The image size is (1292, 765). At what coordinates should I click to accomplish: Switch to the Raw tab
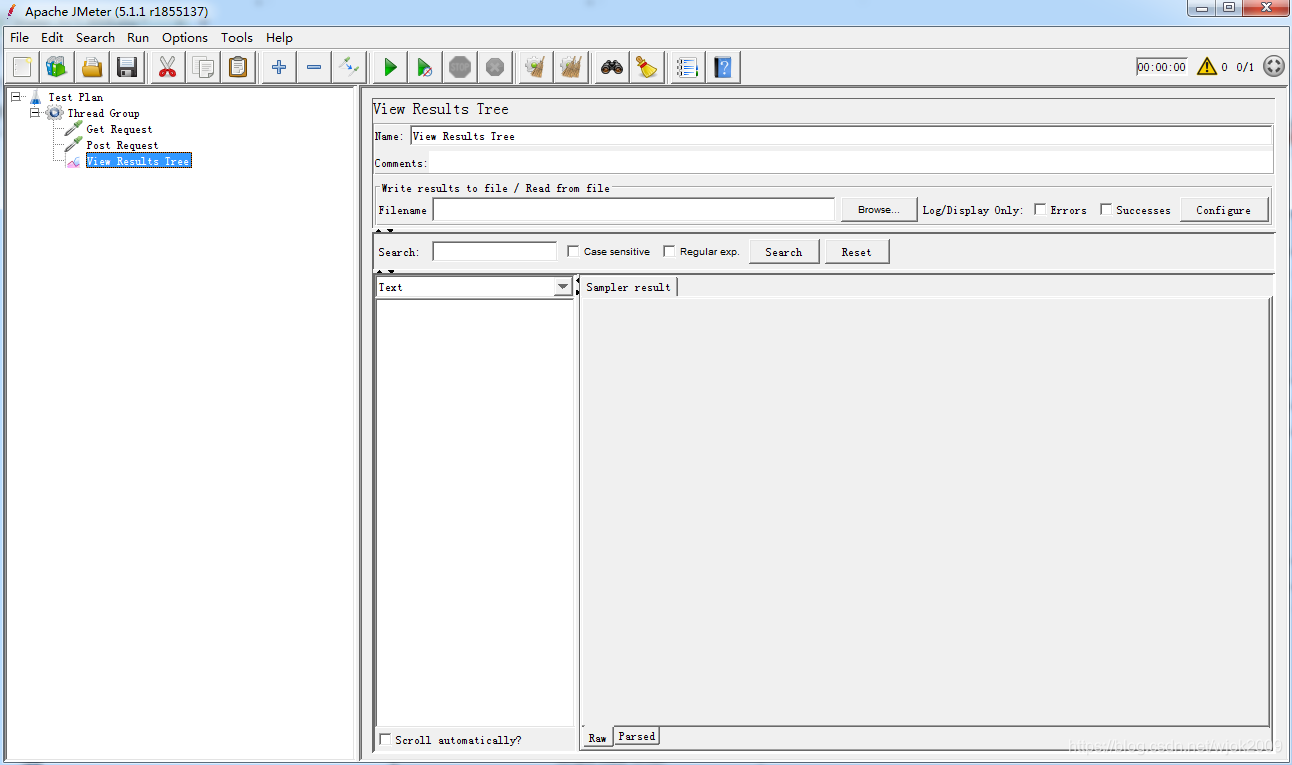point(597,737)
